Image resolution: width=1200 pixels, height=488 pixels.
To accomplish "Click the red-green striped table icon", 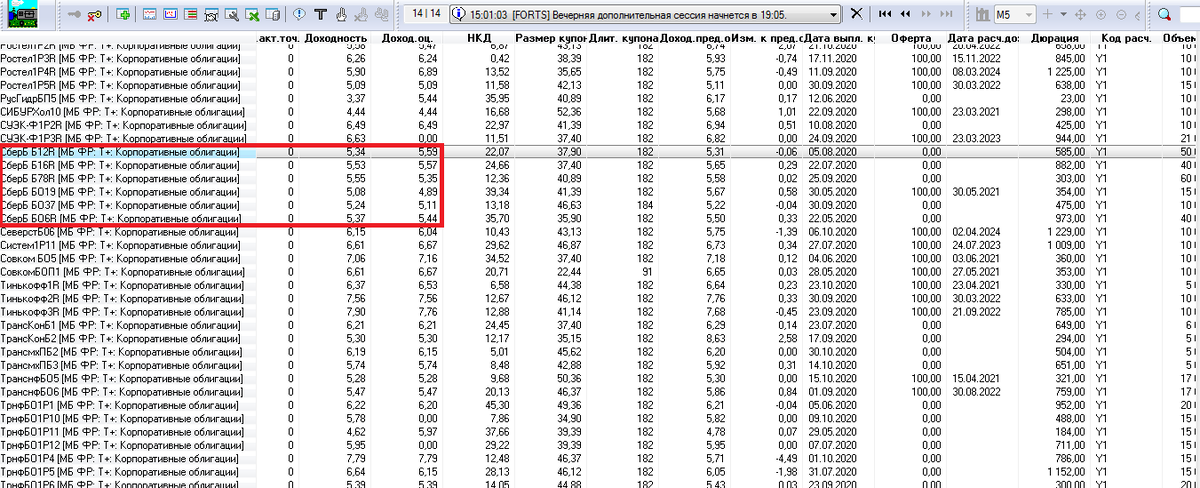I will click(x=190, y=15).
